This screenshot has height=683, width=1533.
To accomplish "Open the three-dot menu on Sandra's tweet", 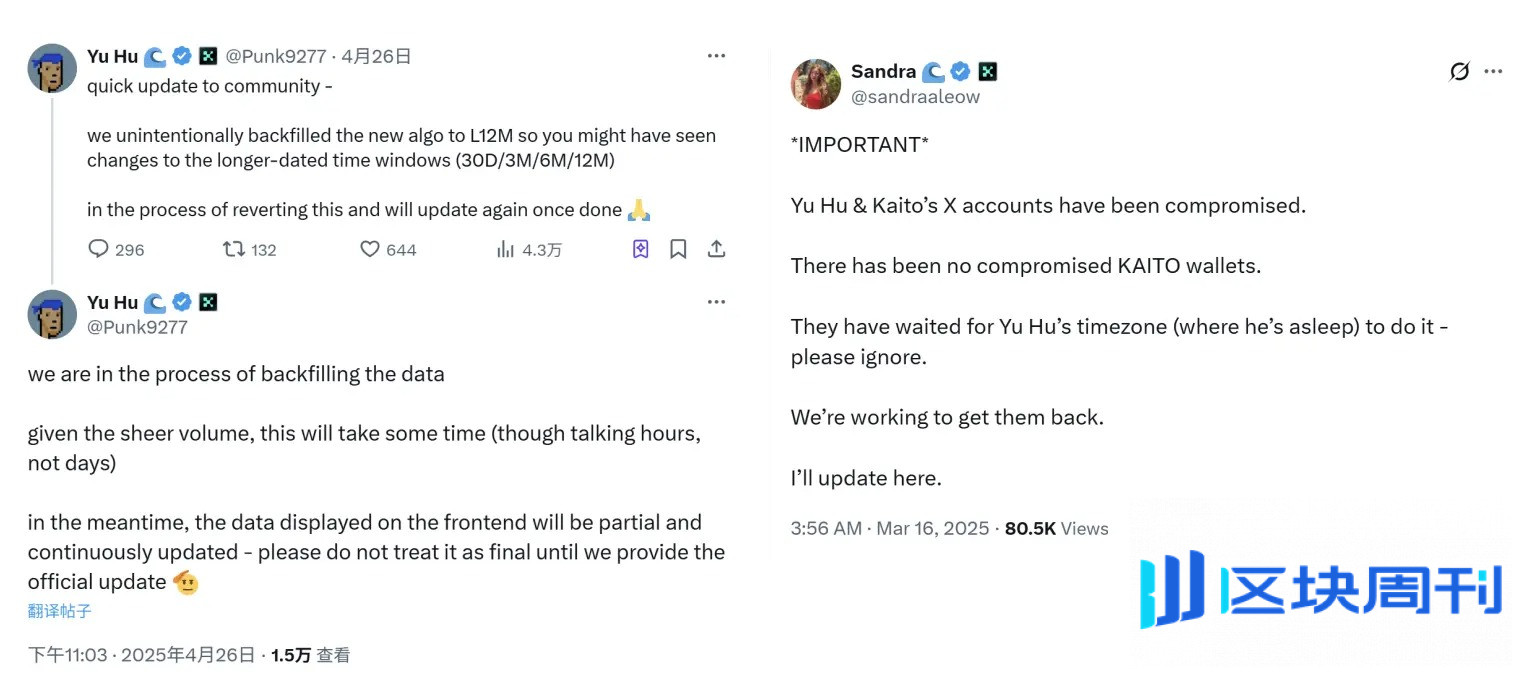I will pos(1493,72).
